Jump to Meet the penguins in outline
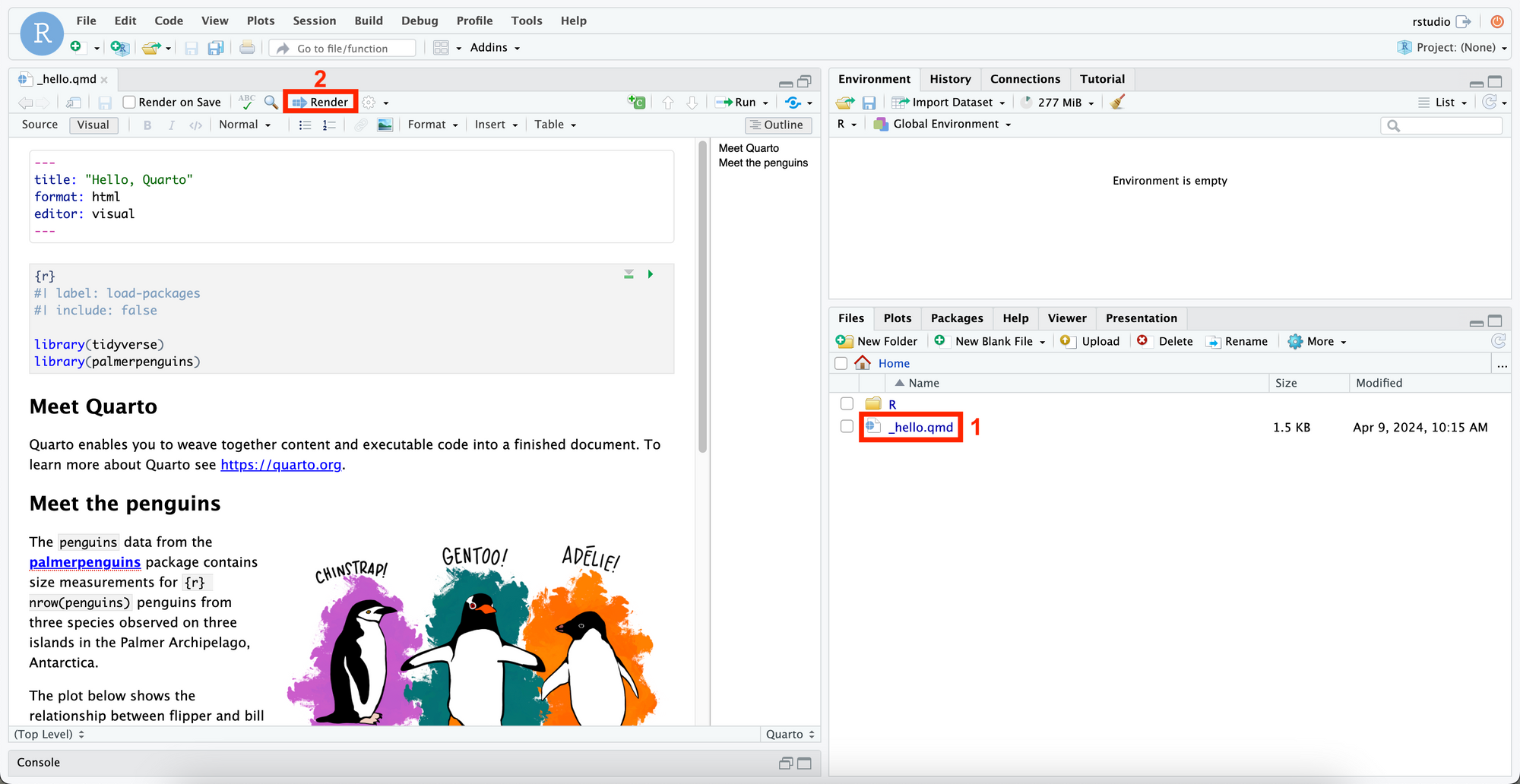 pos(763,163)
